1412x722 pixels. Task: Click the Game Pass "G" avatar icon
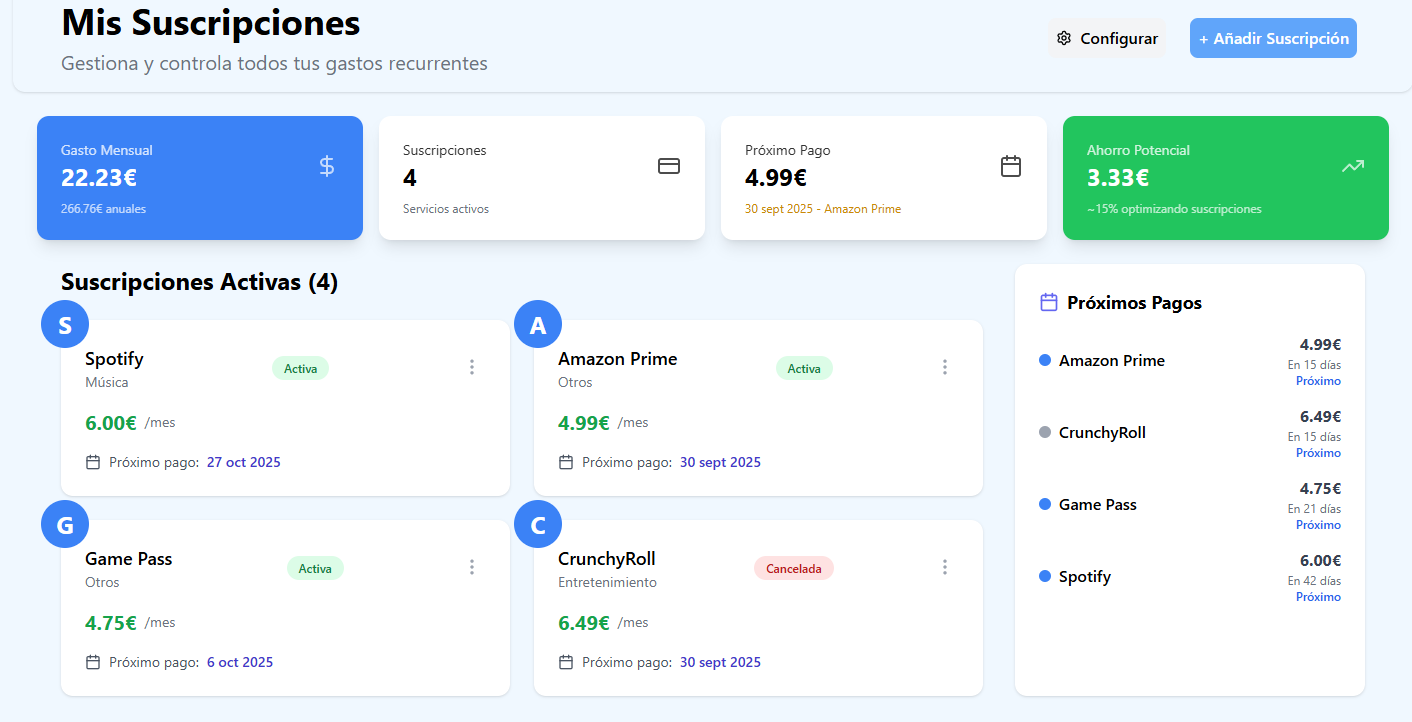pos(65,525)
